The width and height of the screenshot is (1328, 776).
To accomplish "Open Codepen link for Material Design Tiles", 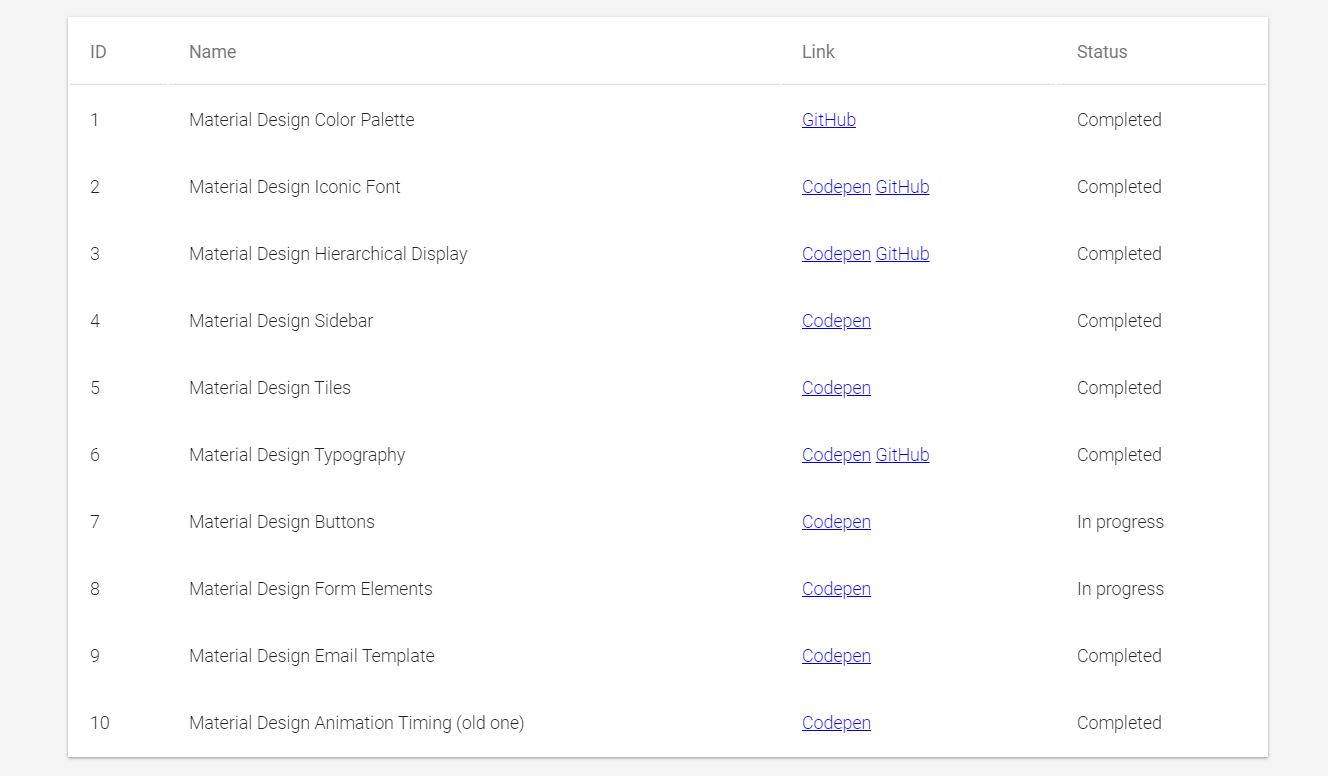I will (836, 388).
